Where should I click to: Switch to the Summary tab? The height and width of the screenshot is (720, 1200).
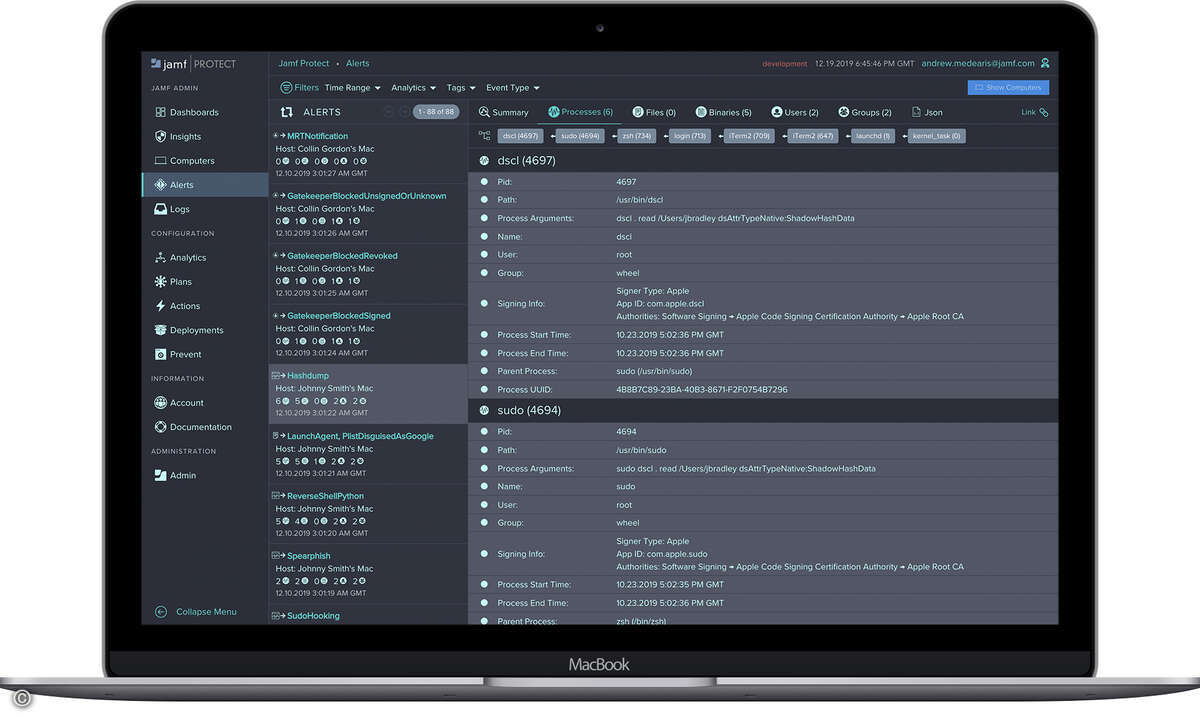point(504,113)
